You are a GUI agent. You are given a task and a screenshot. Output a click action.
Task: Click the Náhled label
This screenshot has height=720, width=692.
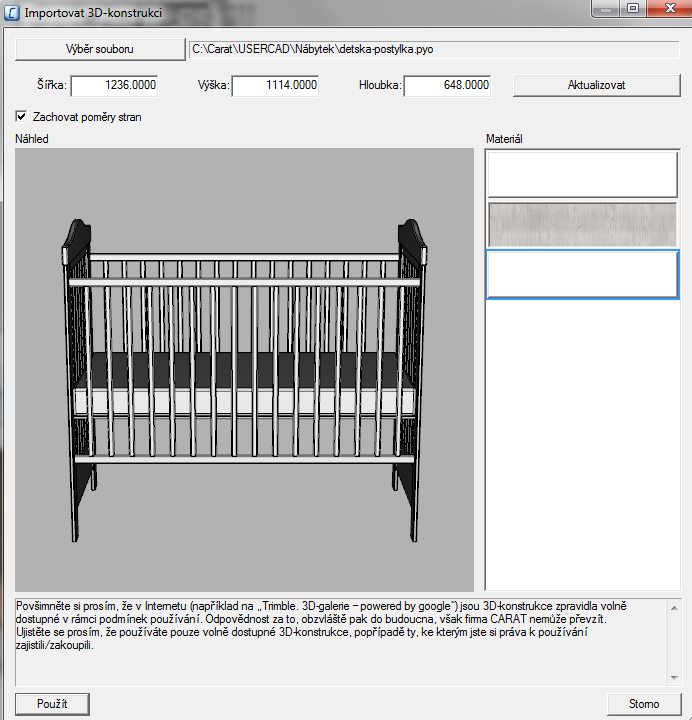[x=32, y=139]
